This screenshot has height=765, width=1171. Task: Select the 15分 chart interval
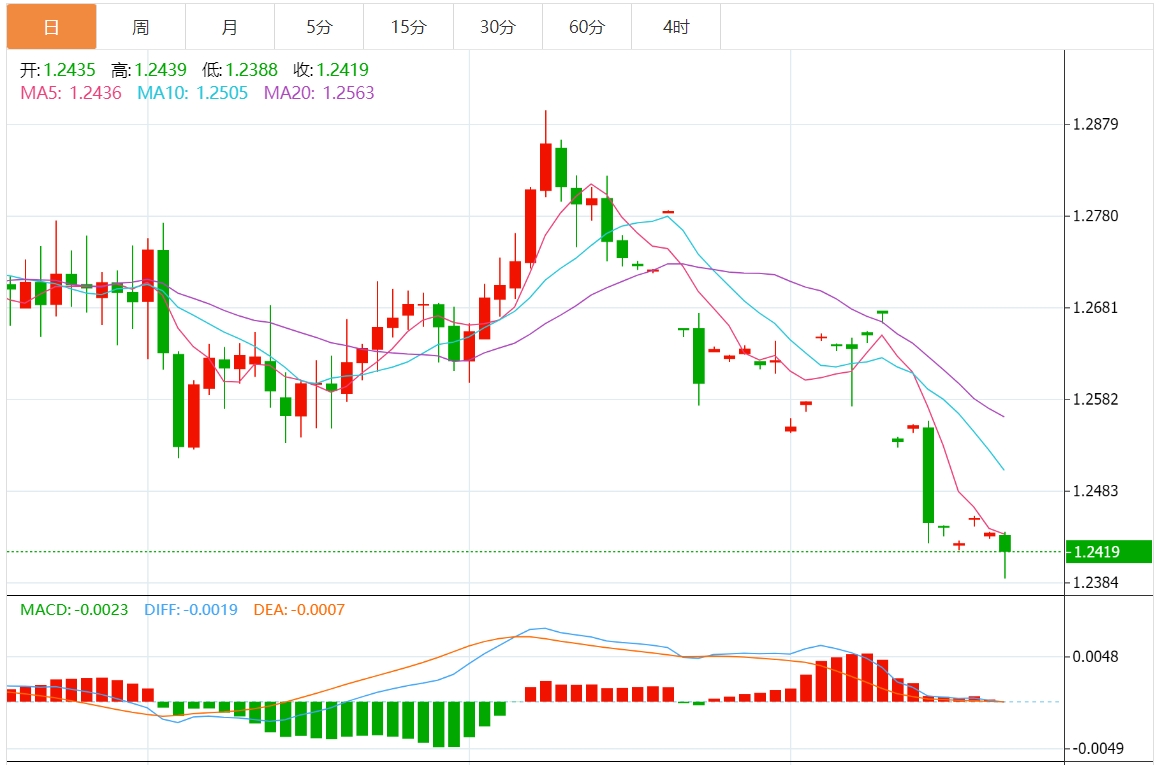(x=408, y=27)
